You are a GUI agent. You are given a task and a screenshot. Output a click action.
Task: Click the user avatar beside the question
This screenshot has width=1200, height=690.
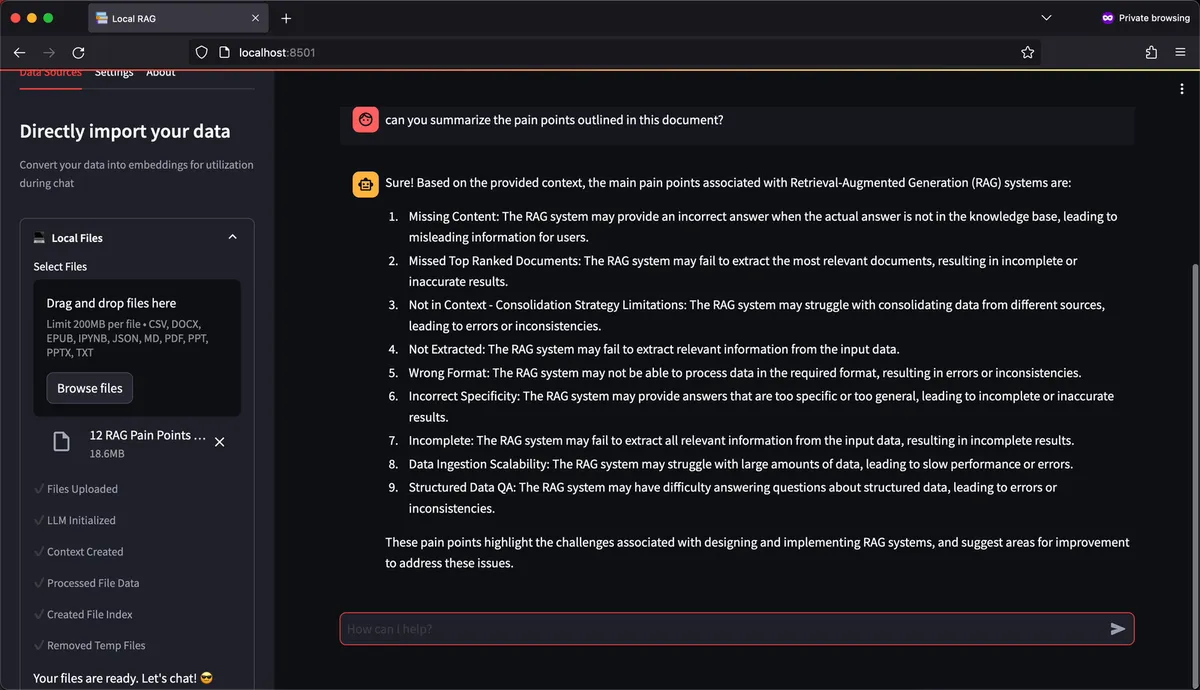click(x=366, y=120)
